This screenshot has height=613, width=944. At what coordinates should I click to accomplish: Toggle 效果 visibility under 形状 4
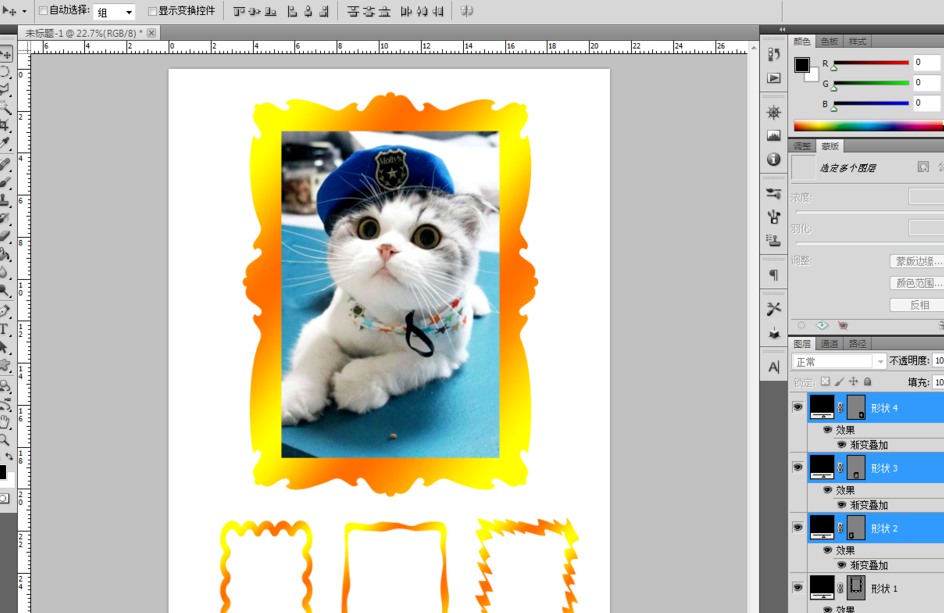pos(827,429)
